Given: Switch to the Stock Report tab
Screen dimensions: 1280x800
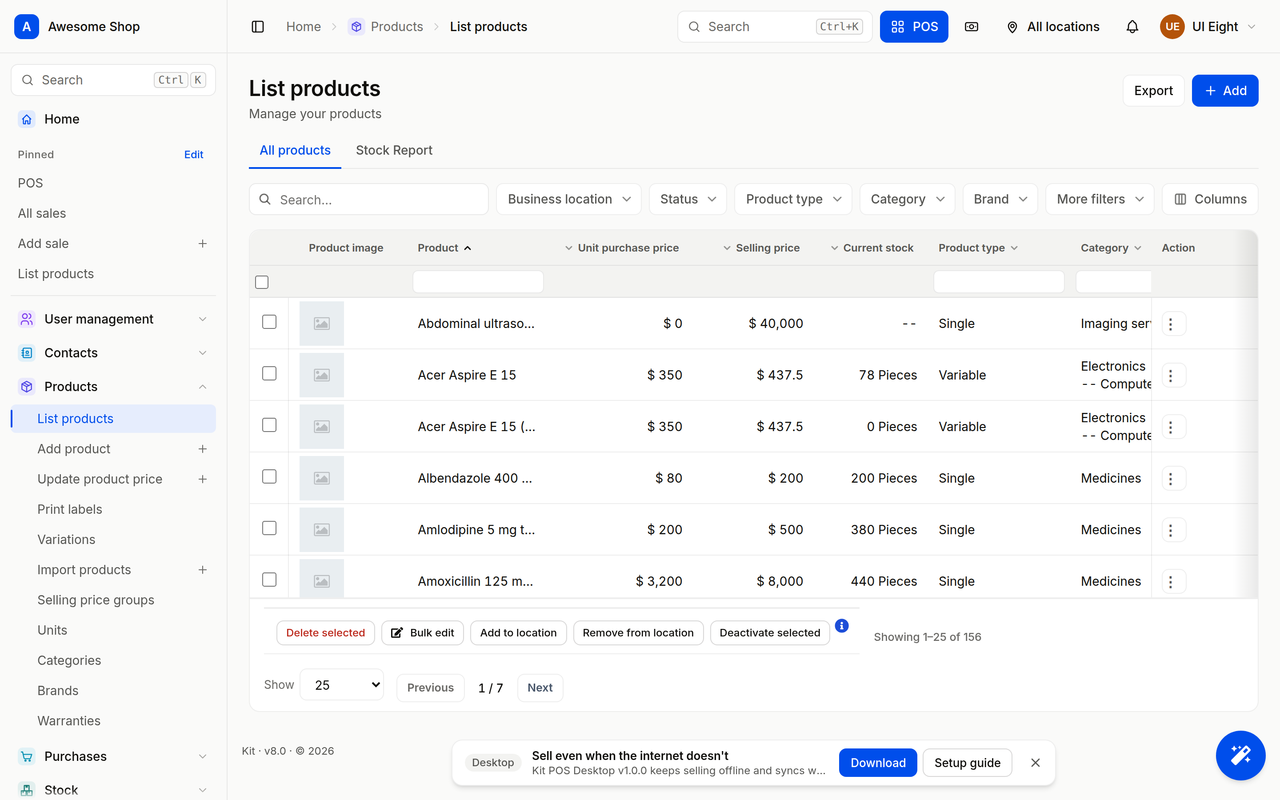Looking at the screenshot, I should tap(394, 150).
